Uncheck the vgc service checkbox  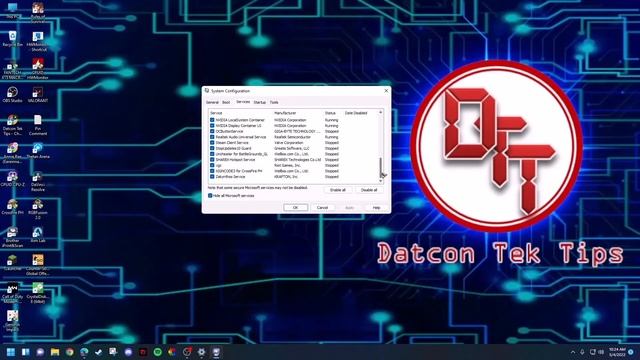pyautogui.click(x=212, y=165)
